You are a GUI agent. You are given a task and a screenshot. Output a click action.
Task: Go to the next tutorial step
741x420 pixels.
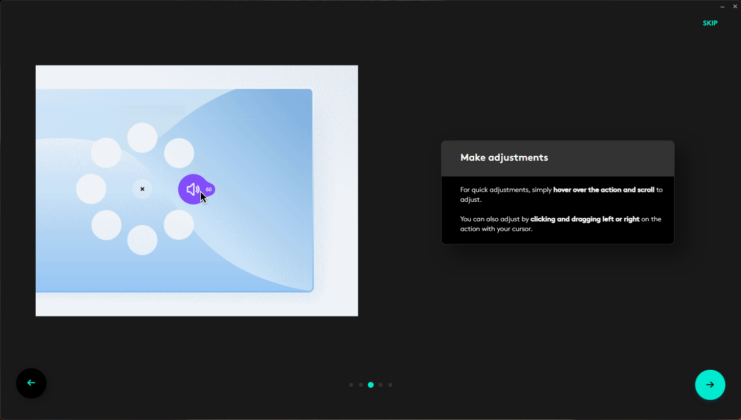[x=710, y=385]
